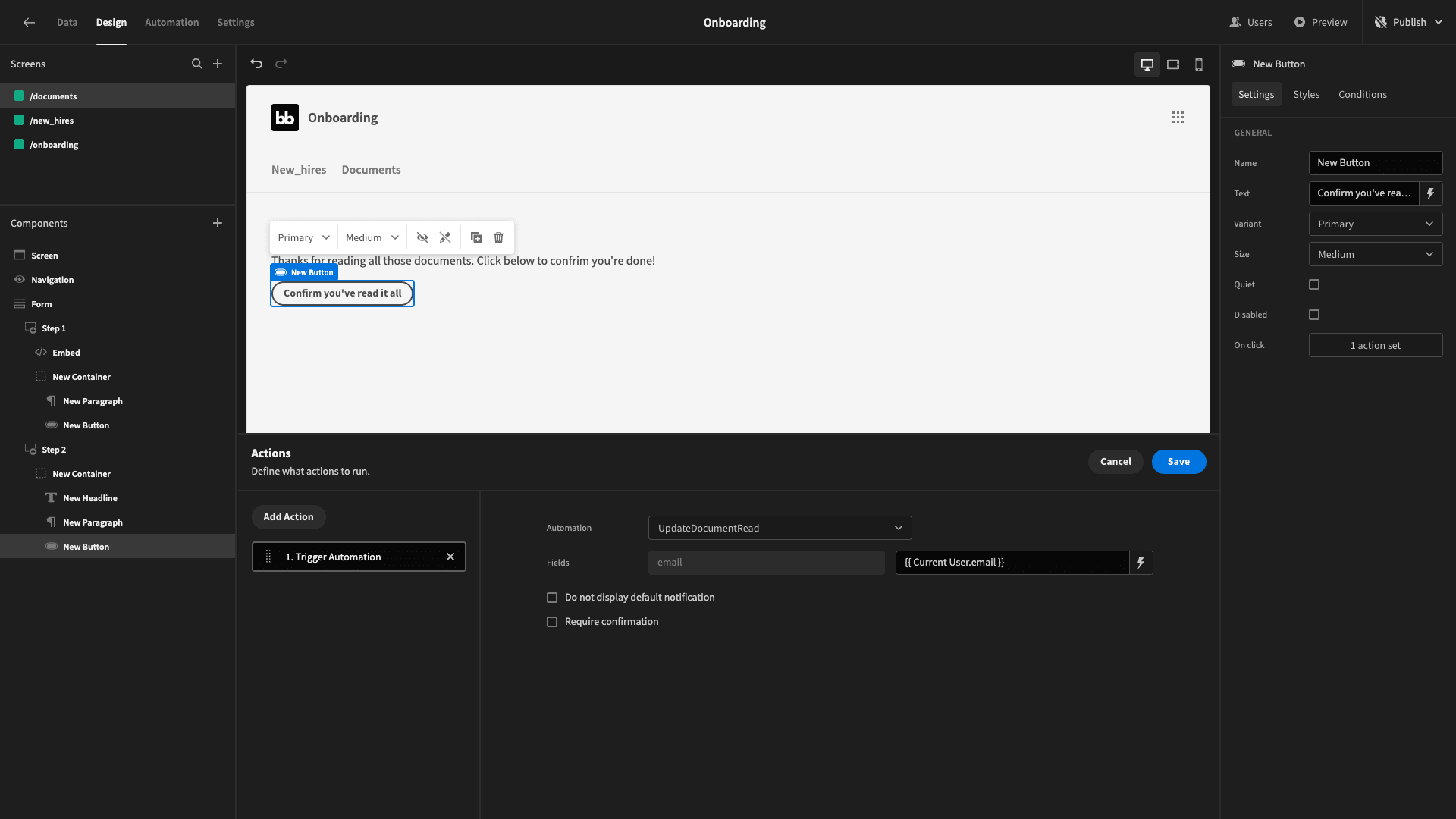Check Require confirmation option
The width and height of the screenshot is (1456, 819).
pos(552,622)
